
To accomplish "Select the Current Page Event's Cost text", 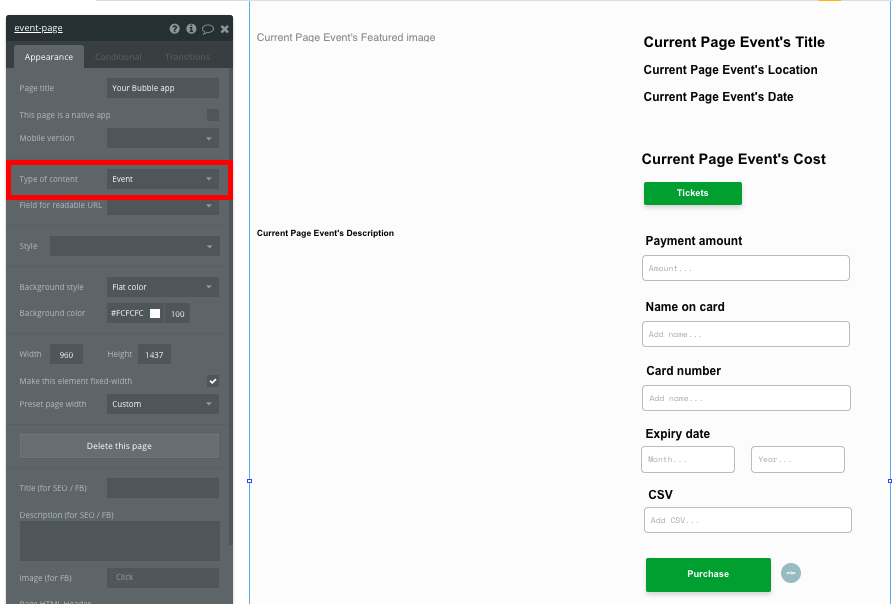I will coord(734,159).
